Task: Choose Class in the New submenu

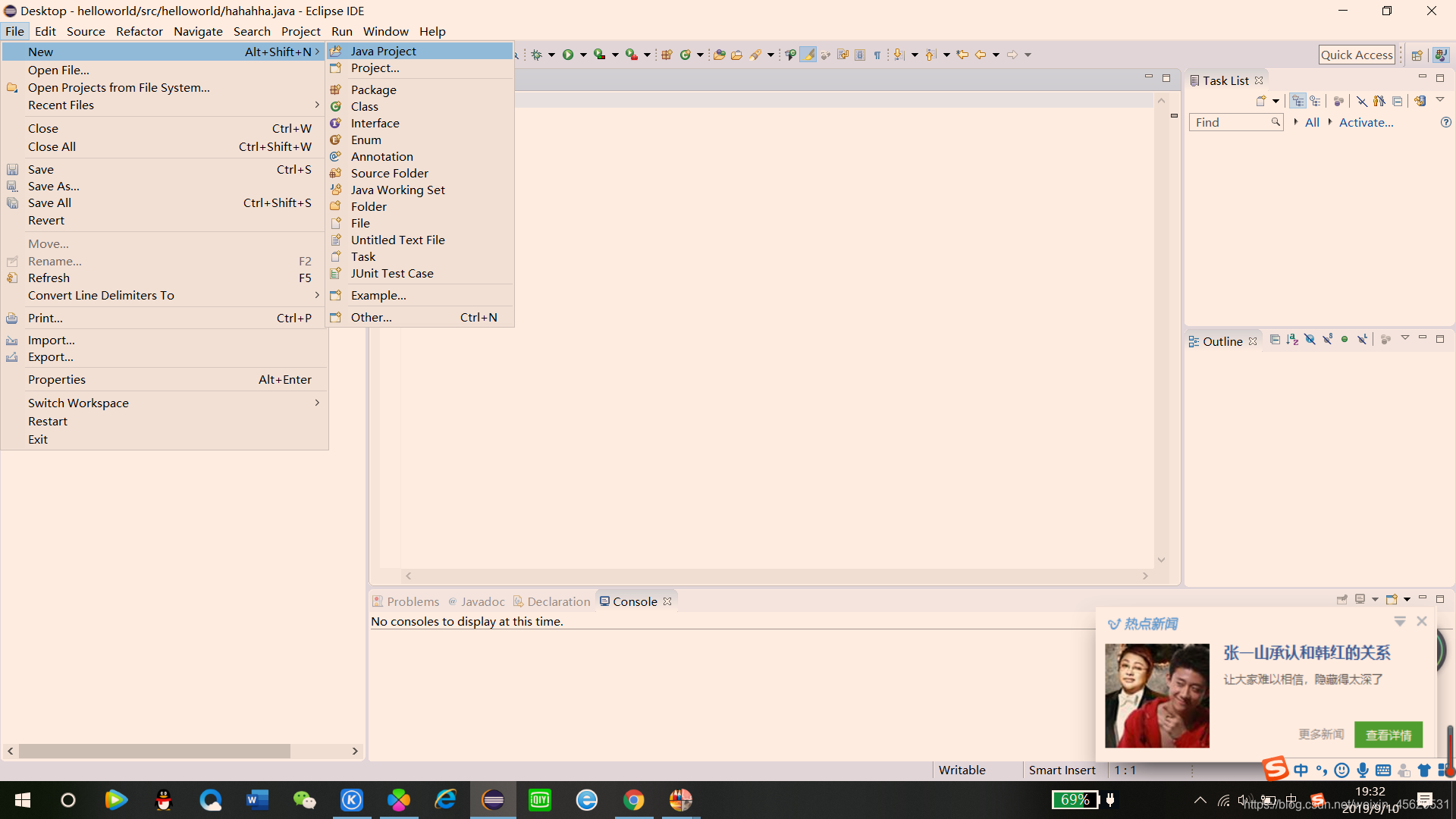Action: tap(420, 106)
